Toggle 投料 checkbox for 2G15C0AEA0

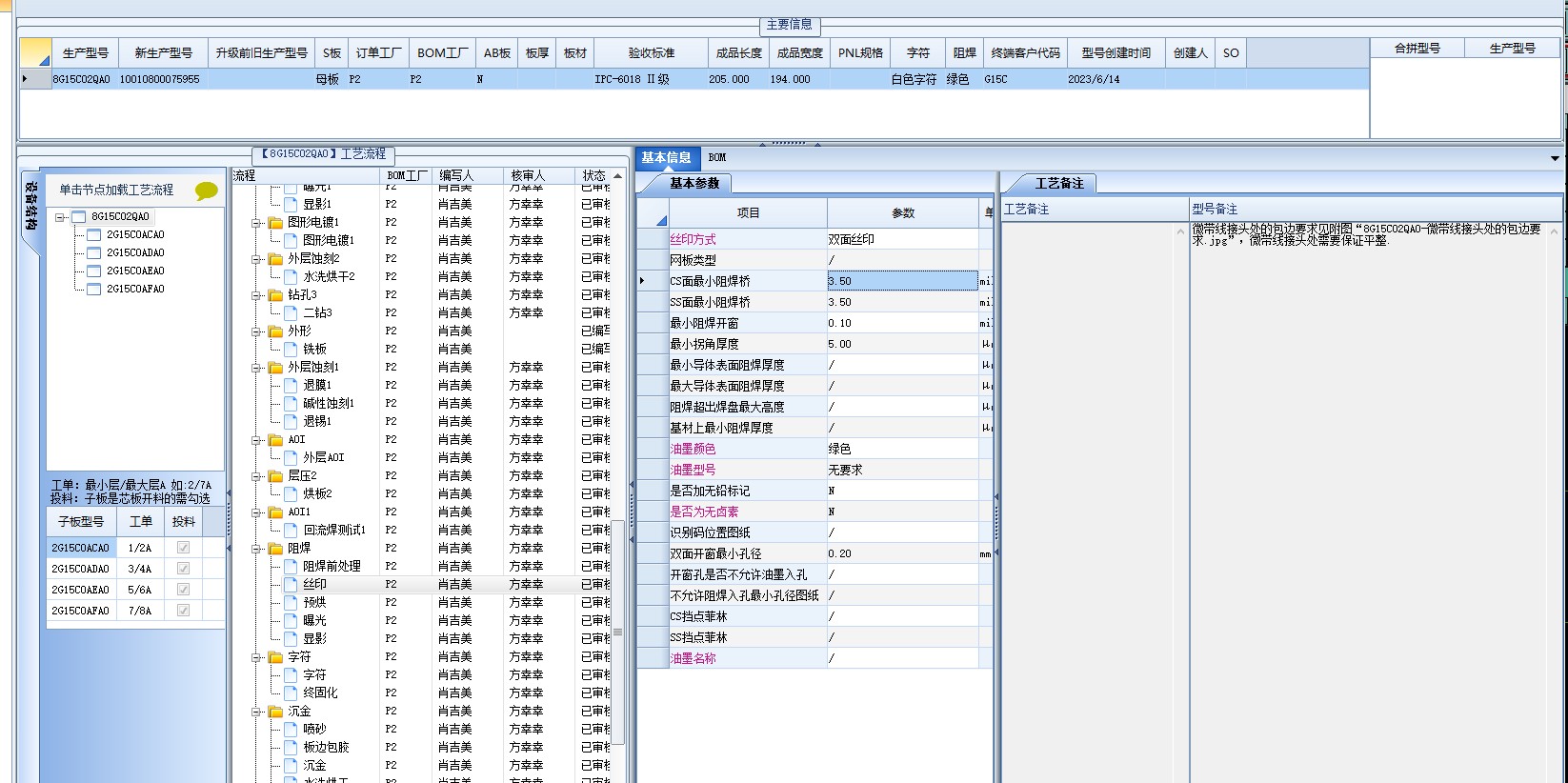183,590
